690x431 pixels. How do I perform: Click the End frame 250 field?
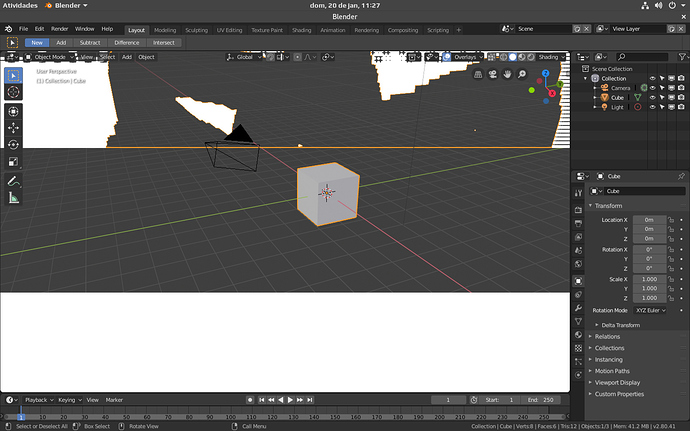[541, 400]
